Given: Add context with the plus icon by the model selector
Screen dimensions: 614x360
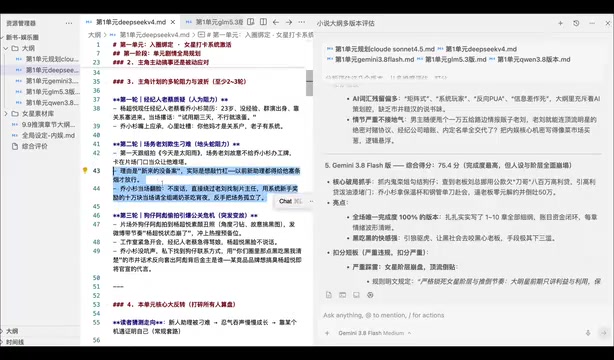Looking at the screenshot, I should pos(327,333).
